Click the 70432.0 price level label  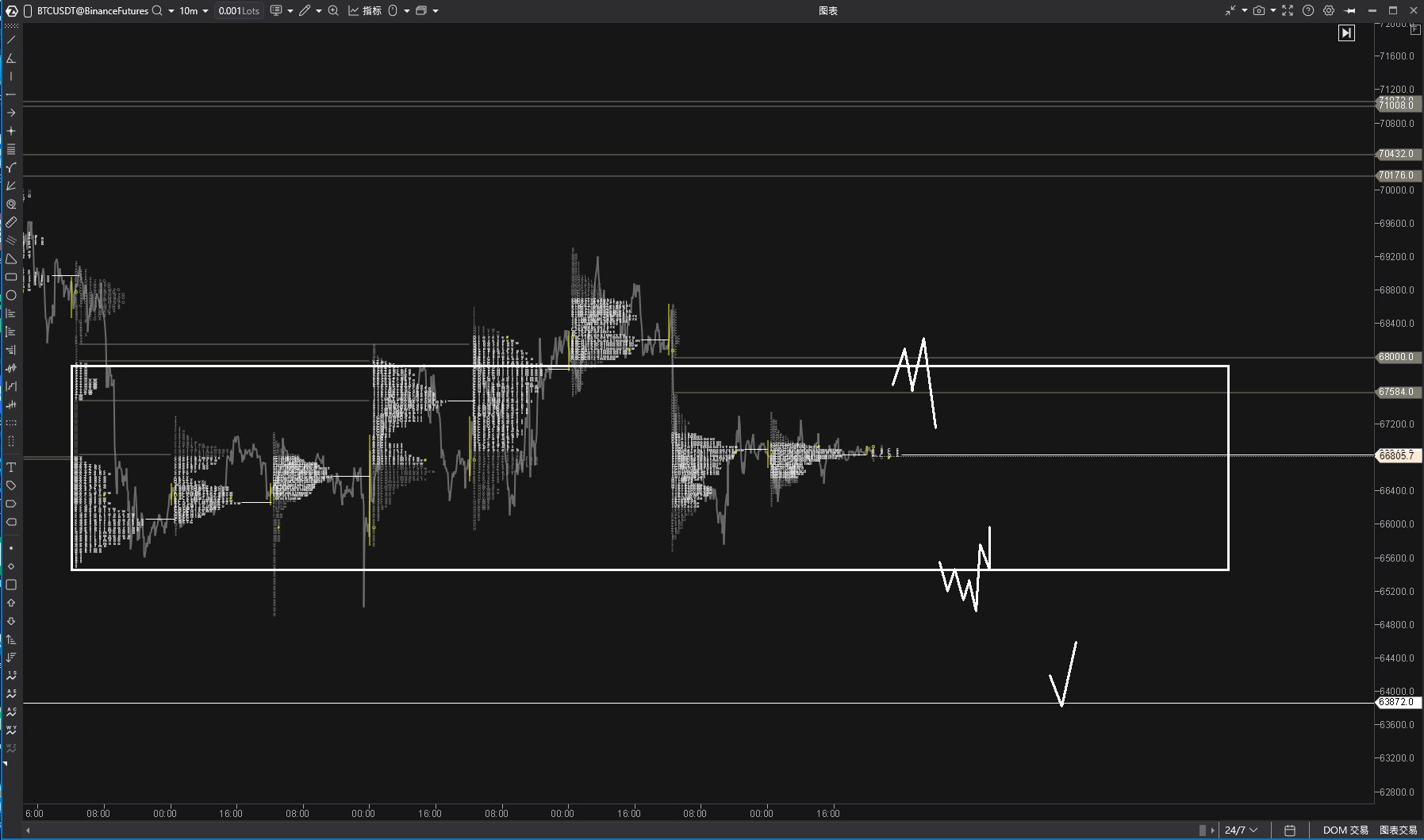1397,154
